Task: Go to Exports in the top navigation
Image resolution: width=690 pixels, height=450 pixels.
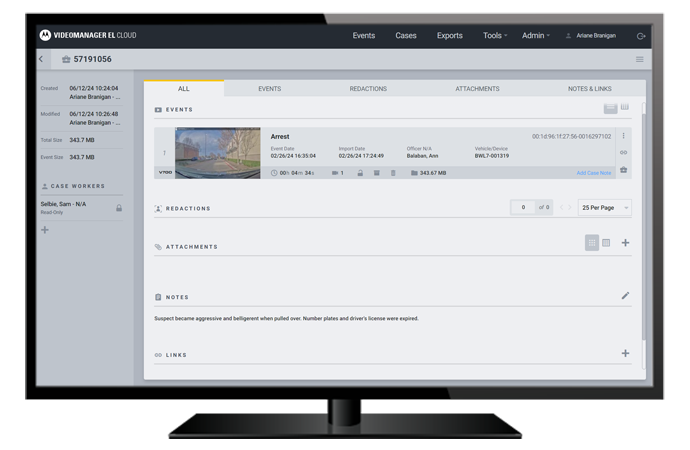Action: click(x=450, y=36)
